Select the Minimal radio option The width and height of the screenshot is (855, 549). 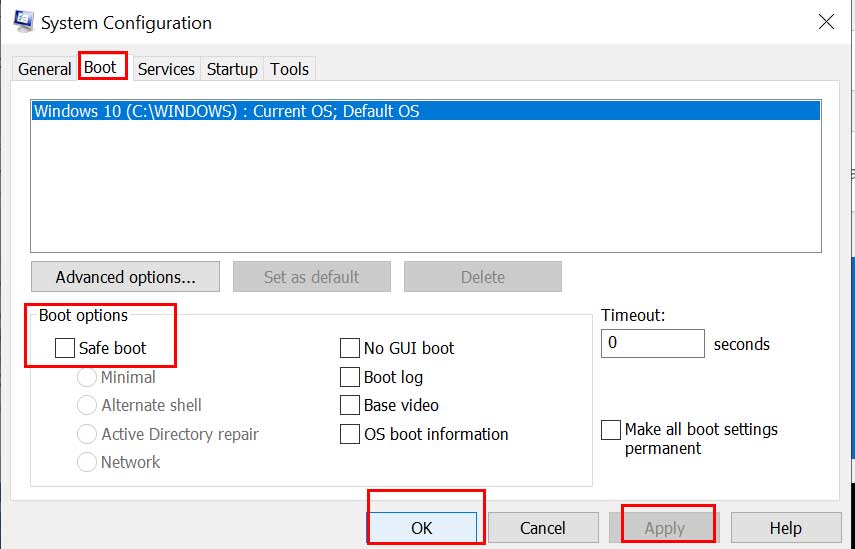point(87,377)
